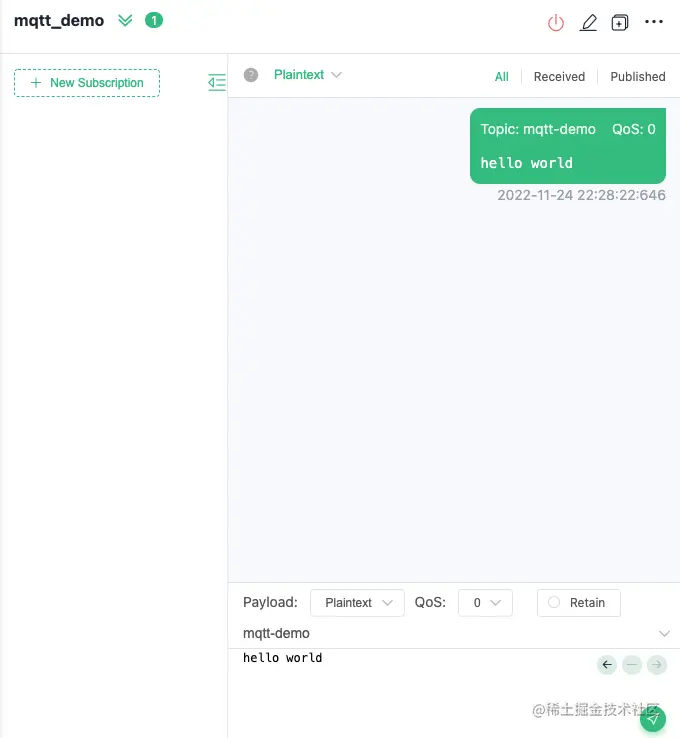Send message with green paper plane button

(x=653, y=719)
